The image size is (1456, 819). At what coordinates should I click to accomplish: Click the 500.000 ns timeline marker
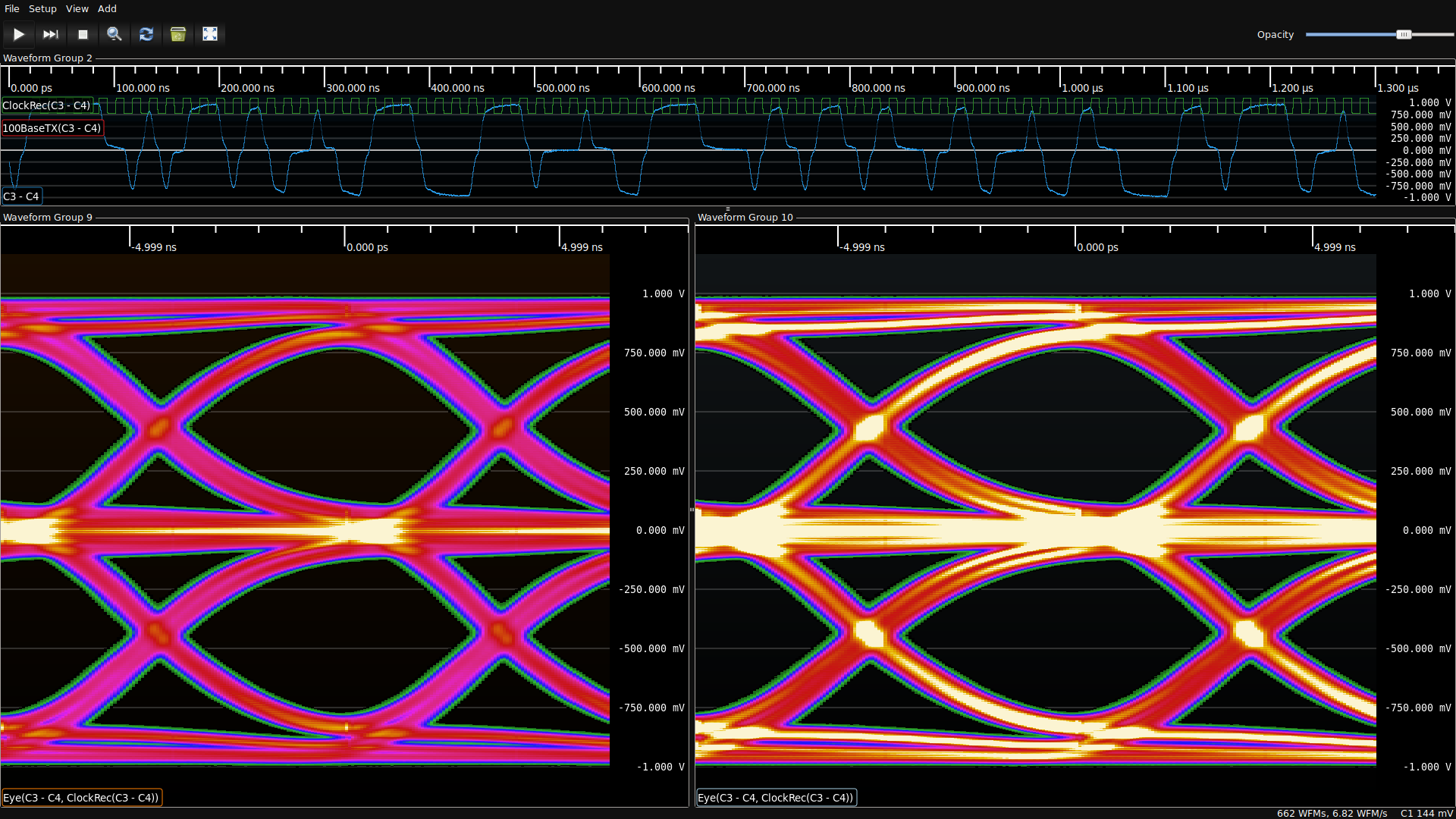(x=563, y=88)
